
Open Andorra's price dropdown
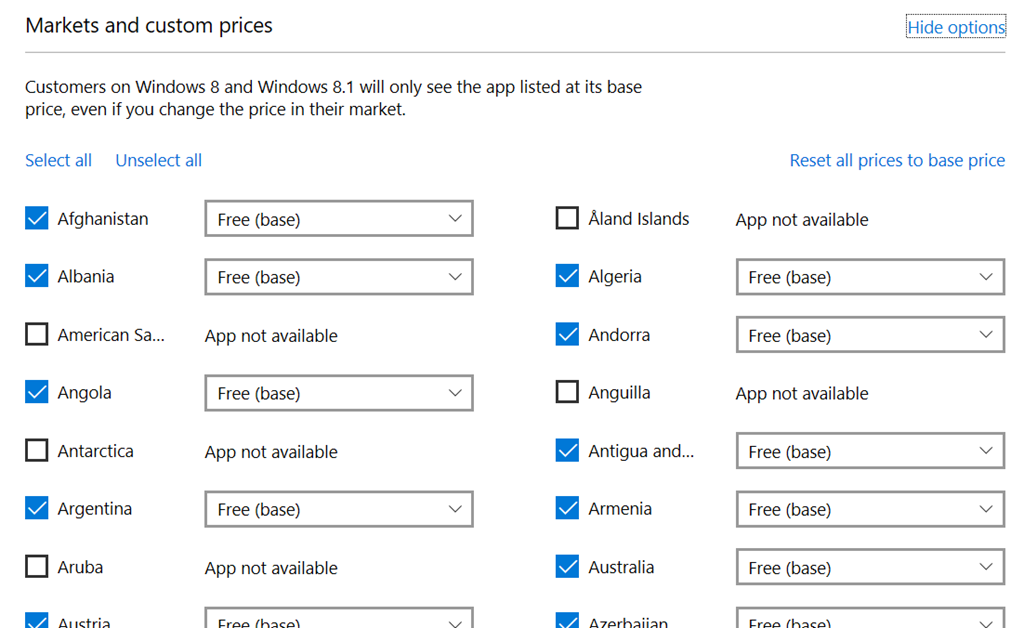coord(869,335)
